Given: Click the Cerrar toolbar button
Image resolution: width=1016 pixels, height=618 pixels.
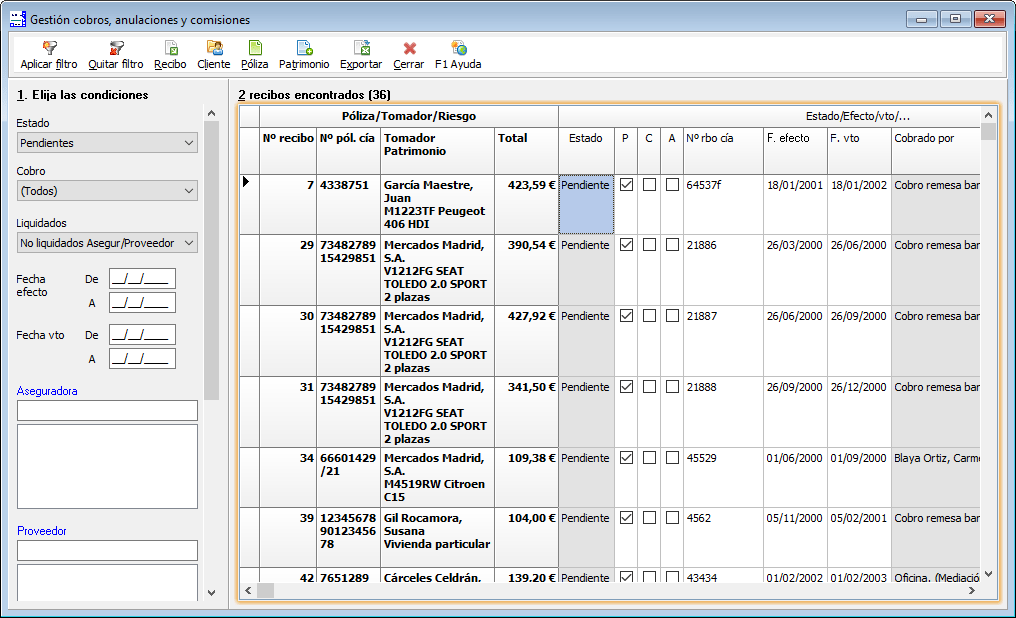Looking at the screenshot, I should coord(409,55).
